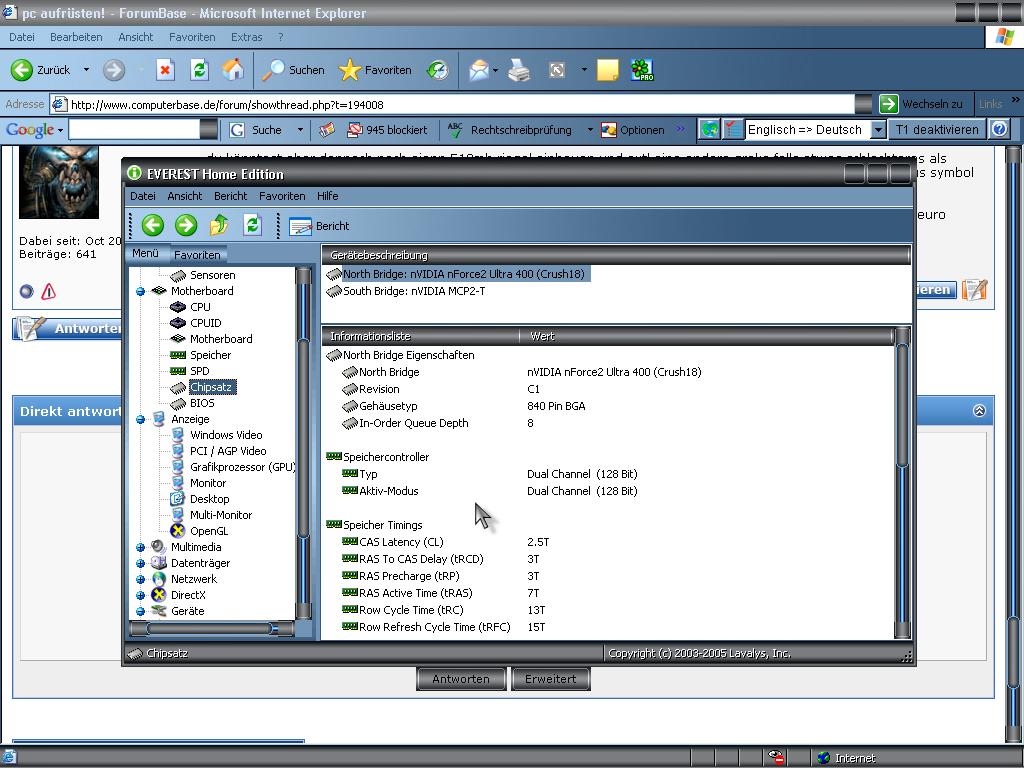
Task: Click the Erweitert button
Action: 551,679
